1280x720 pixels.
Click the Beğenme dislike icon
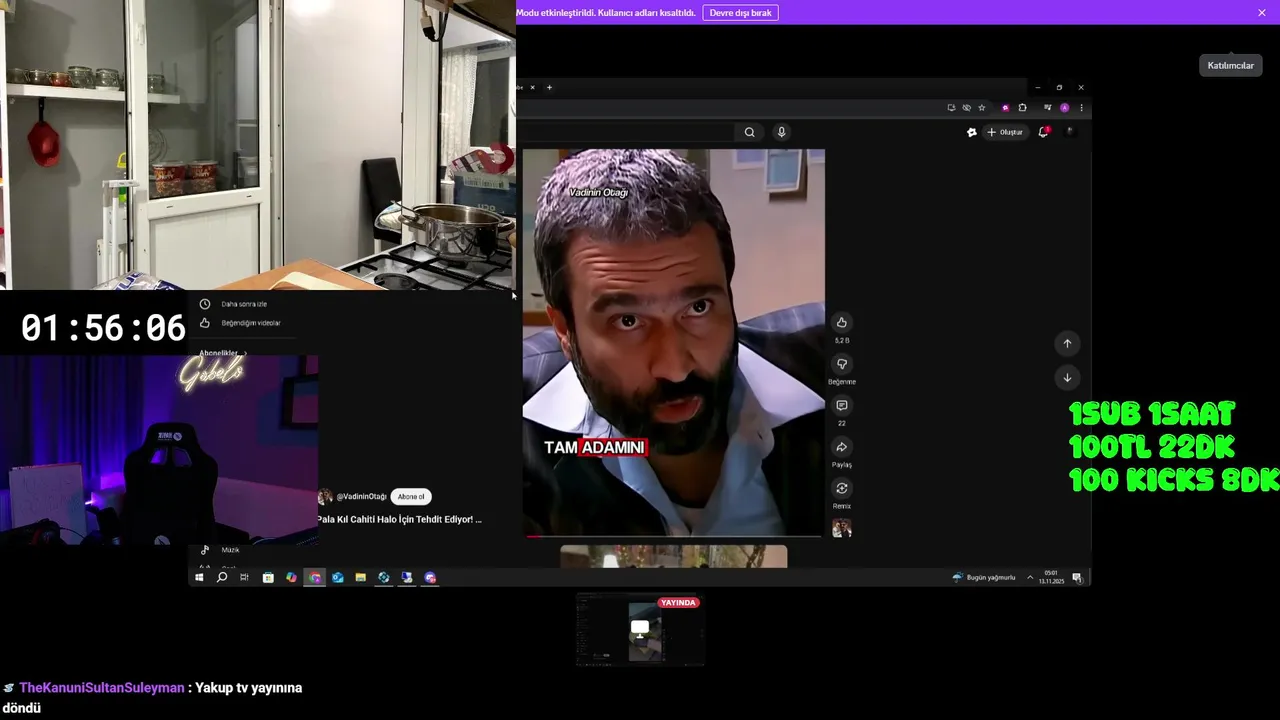[841, 364]
